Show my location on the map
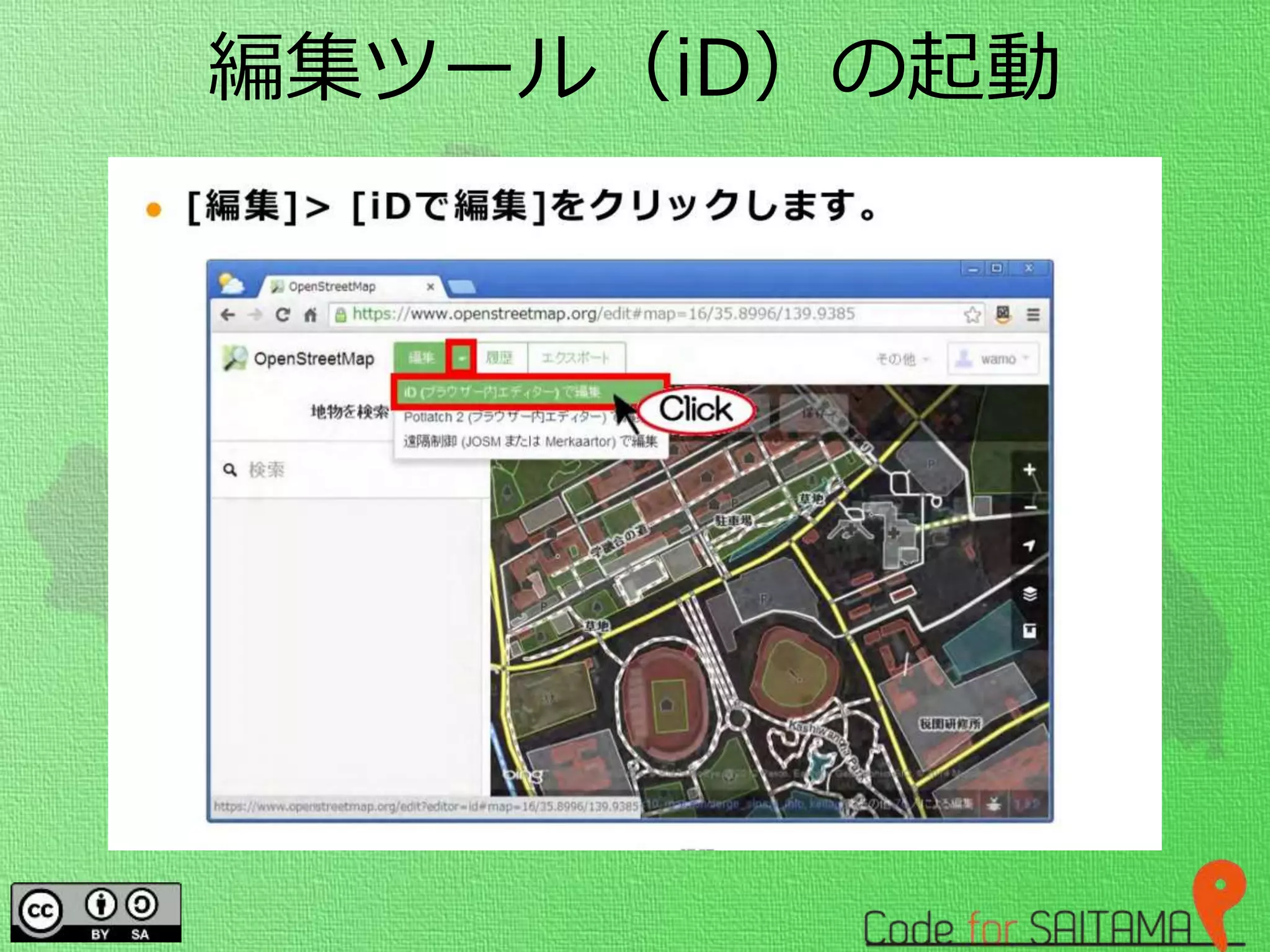The height and width of the screenshot is (952, 1270). tap(1029, 545)
